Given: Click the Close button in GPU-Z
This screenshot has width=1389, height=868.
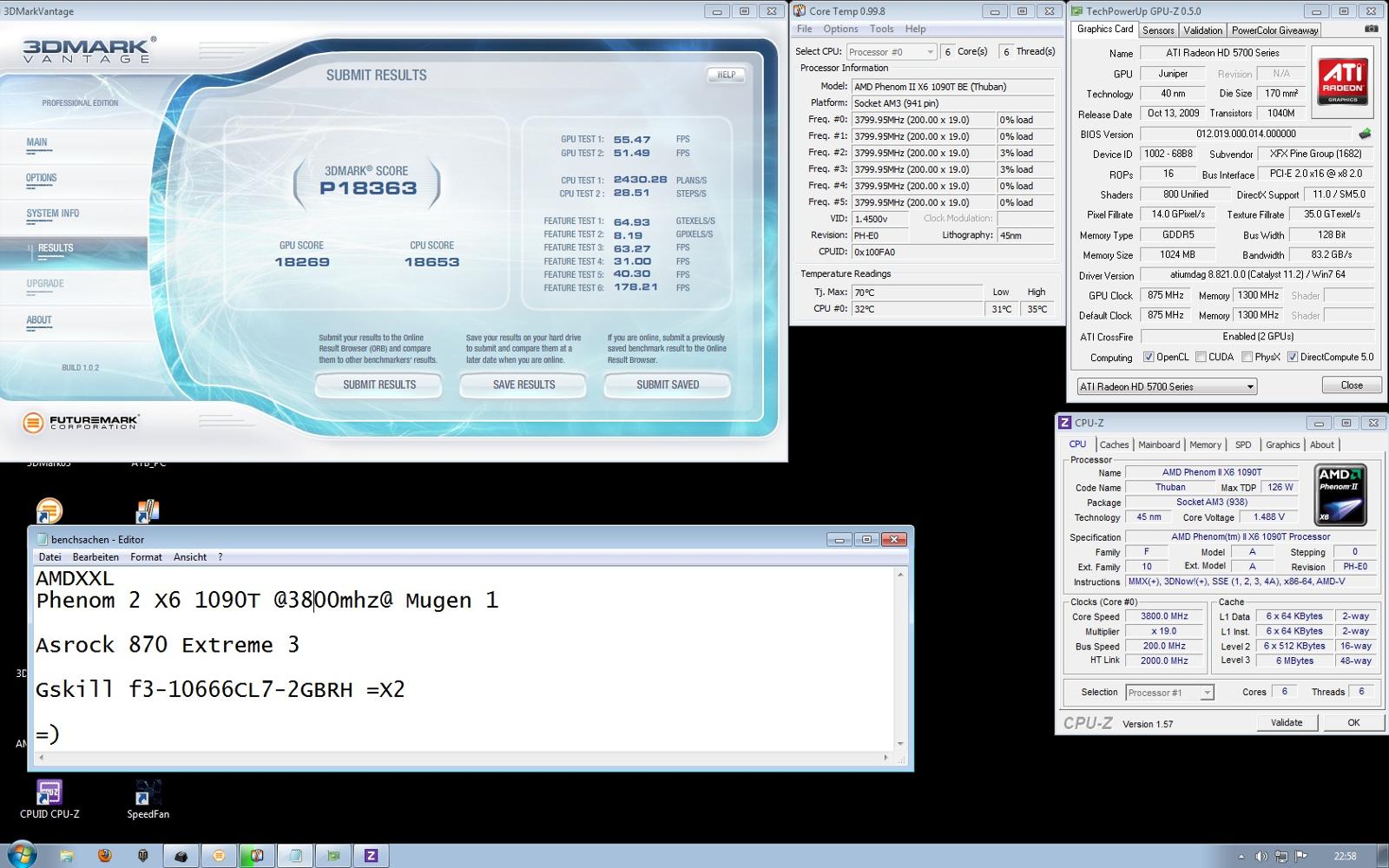Looking at the screenshot, I should pyautogui.click(x=1352, y=385).
